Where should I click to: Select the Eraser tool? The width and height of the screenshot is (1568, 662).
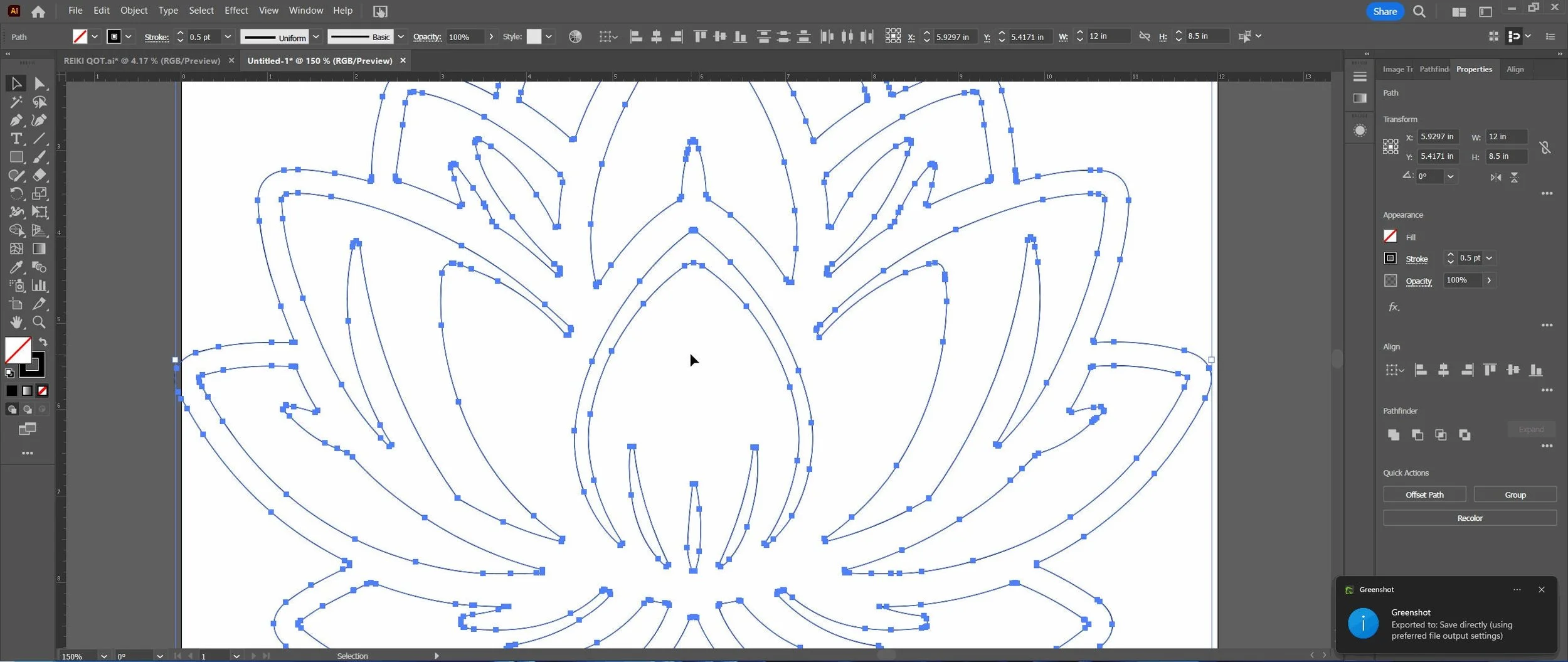tap(40, 175)
